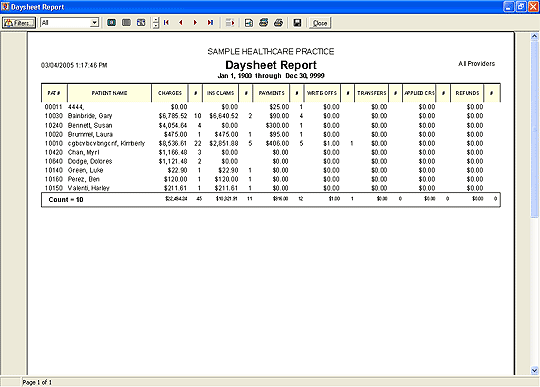This screenshot has height=387, width=540.
Task: Click charges value $4,054.64
Action: coord(173,125)
